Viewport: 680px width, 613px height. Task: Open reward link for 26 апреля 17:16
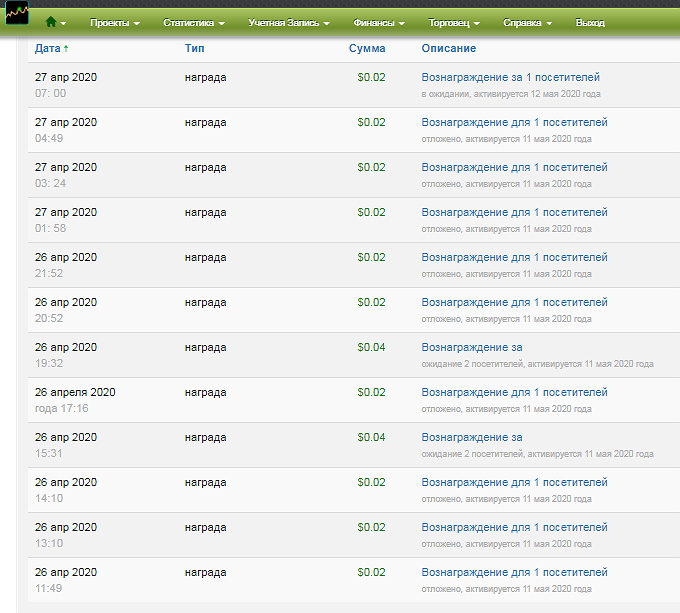coord(514,392)
